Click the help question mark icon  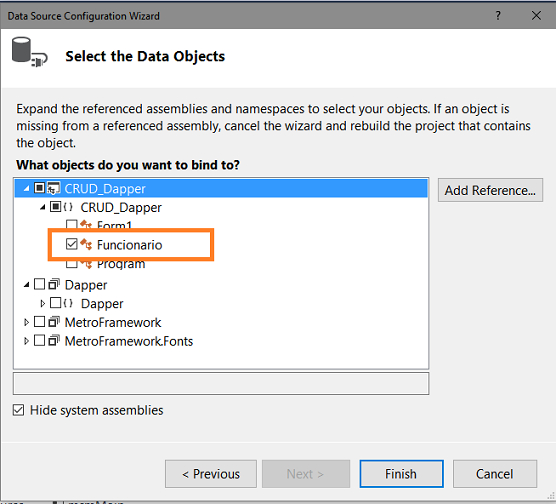[x=498, y=15]
